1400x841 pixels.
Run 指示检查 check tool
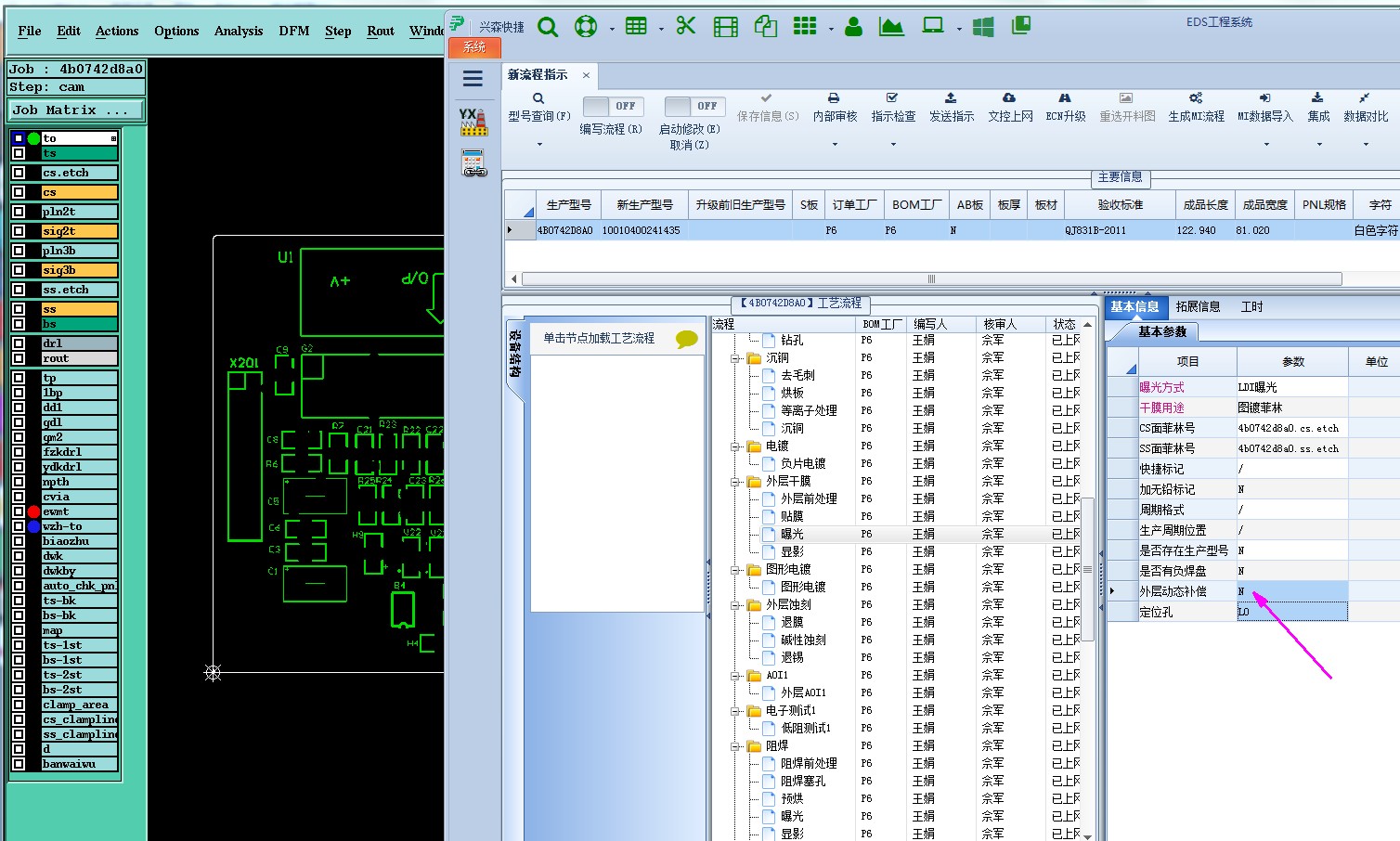click(893, 108)
